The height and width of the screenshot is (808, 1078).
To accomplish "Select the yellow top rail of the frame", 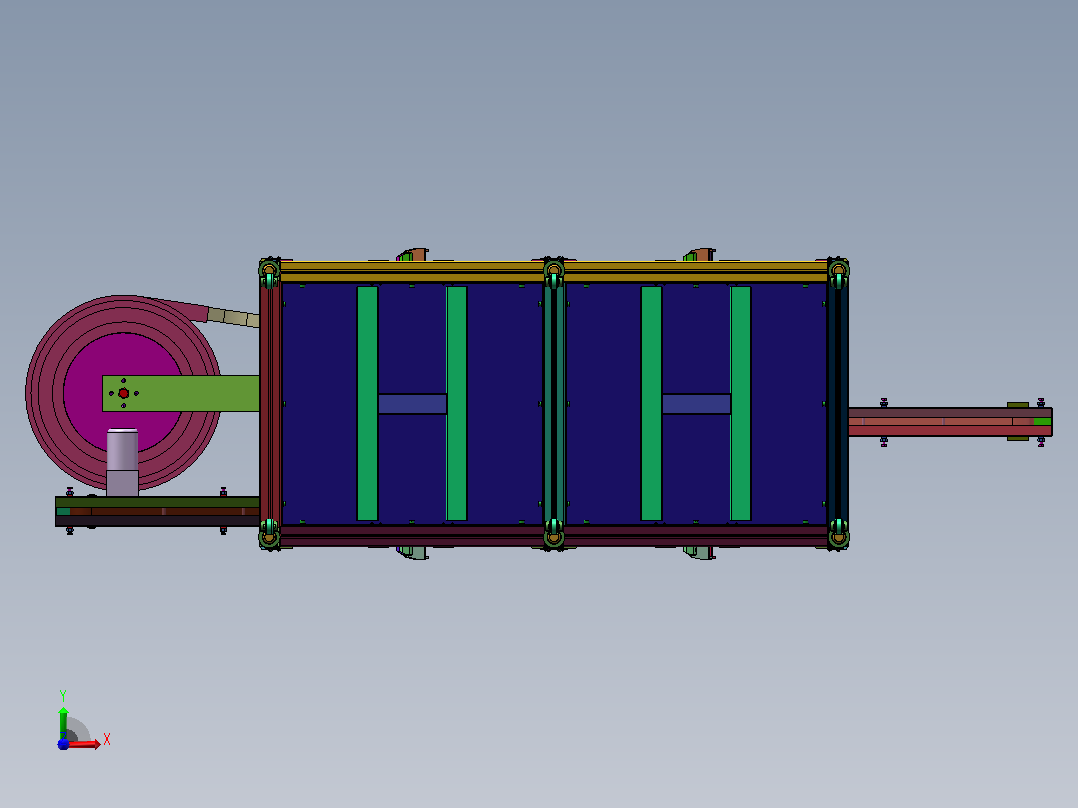I will (553, 271).
